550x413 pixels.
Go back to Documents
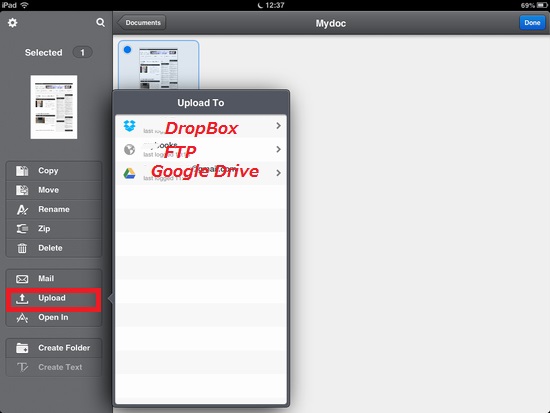click(142, 23)
